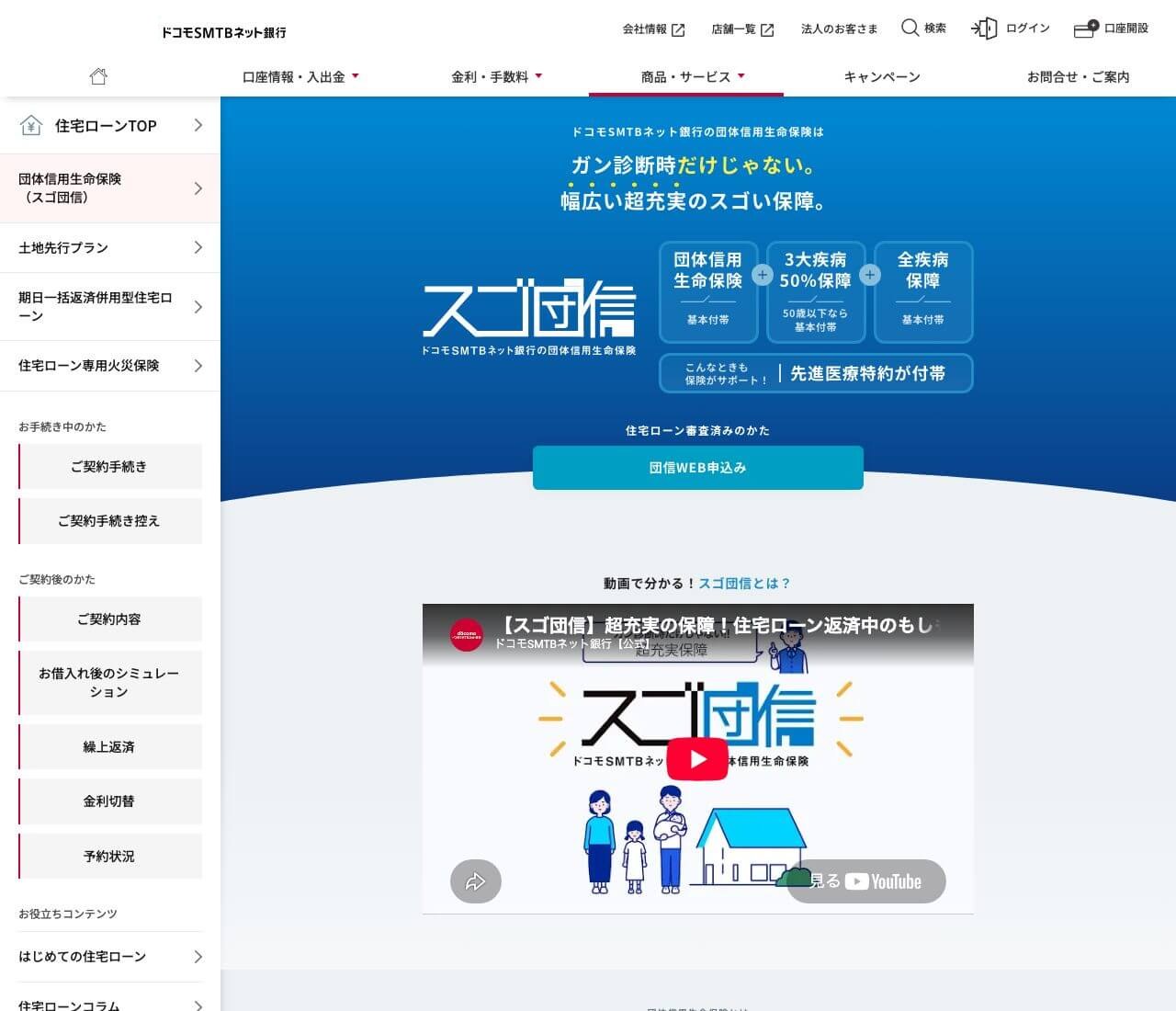The height and width of the screenshot is (1011, 1176).
Task: Click the スゴ団信とは？ heading link
Action: [x=744, y=583]
